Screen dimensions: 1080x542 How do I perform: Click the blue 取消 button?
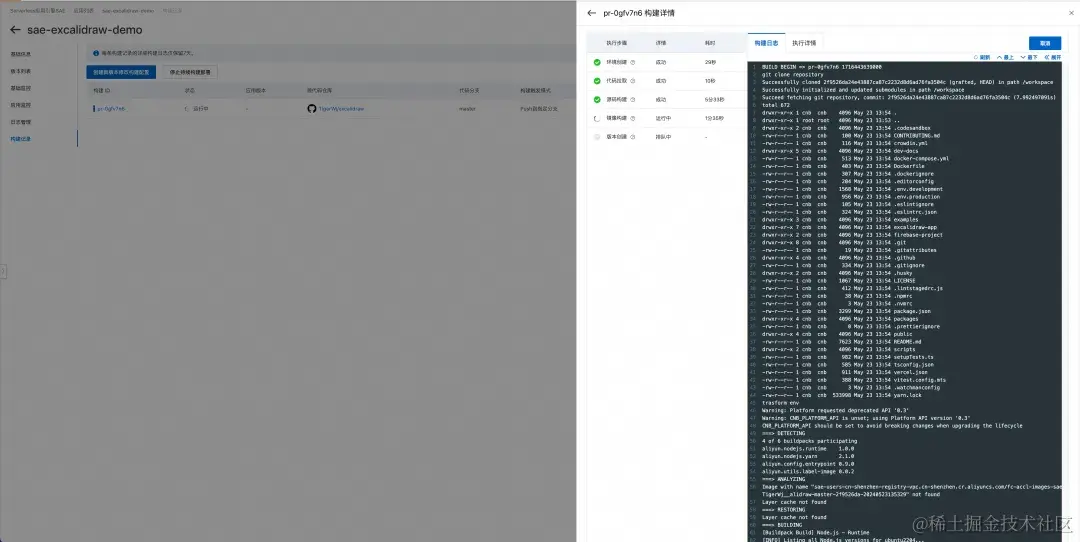[x=1045, y=43]
